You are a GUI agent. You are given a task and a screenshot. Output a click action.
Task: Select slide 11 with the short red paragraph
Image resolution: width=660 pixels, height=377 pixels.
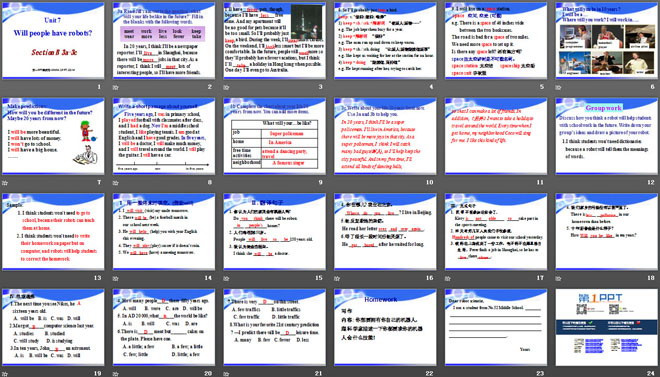click(x=496, y=136)
